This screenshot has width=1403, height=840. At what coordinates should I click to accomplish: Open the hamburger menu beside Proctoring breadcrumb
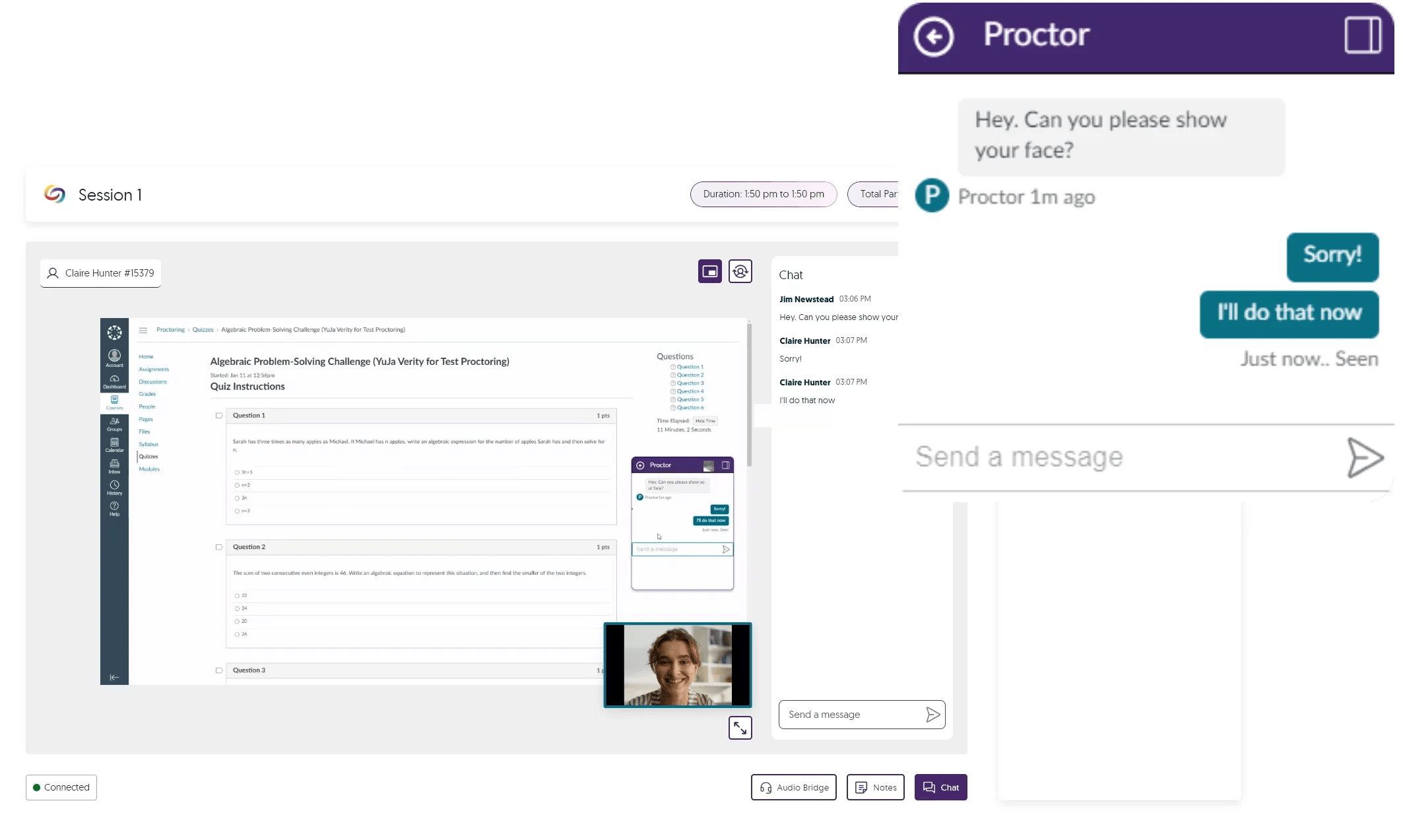click(143, 330)
